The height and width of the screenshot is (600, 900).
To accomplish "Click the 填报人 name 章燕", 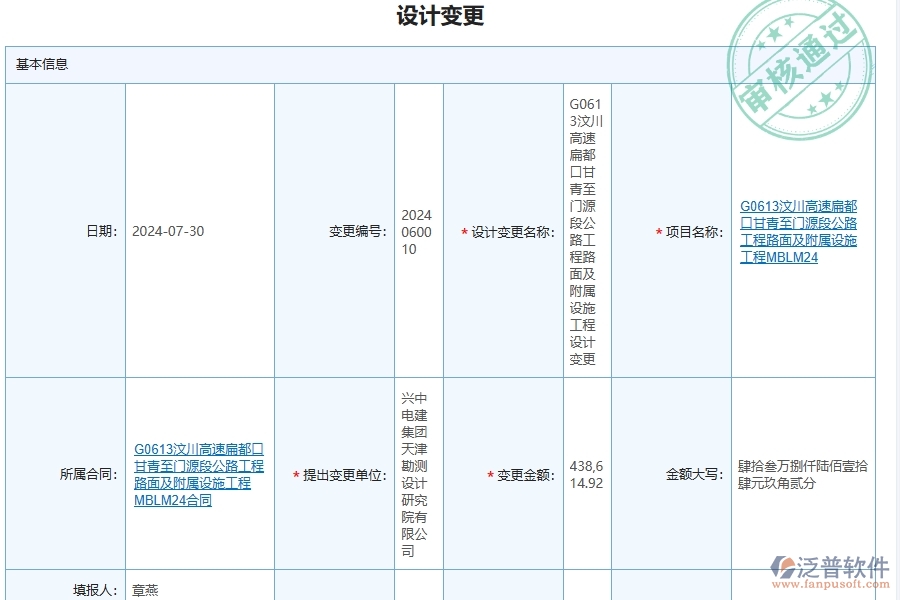I will (143, 589).
